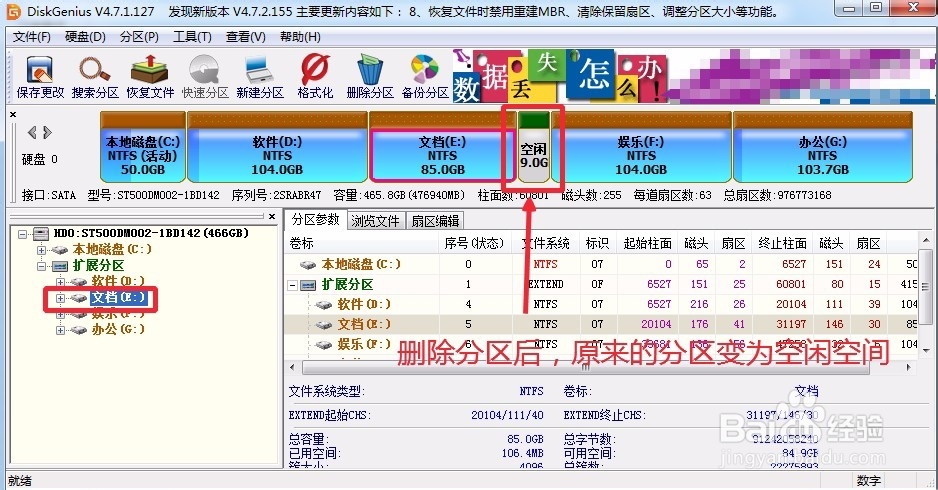
Task: Open the 分区(P) menu
Action: (139, 36)
